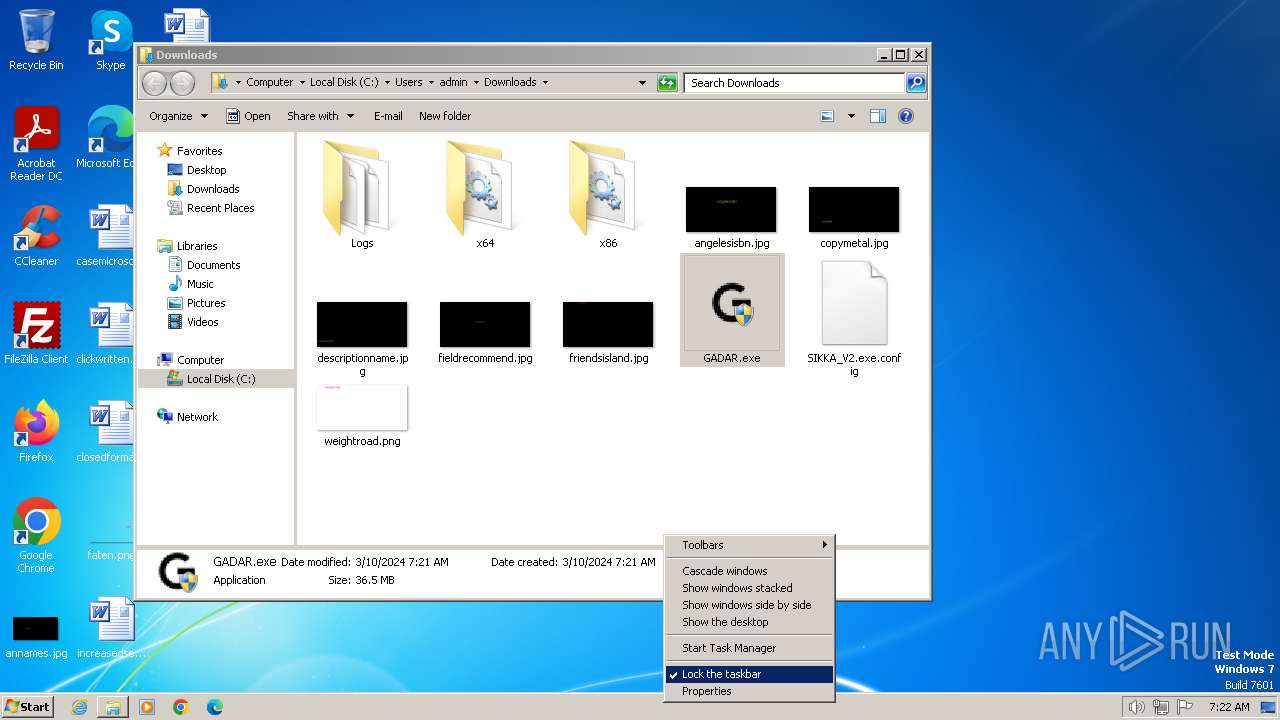The width and height of the screenshot is (1280, 720).
Task: Select Computer in navigation pane
Action: coord(200,360)
